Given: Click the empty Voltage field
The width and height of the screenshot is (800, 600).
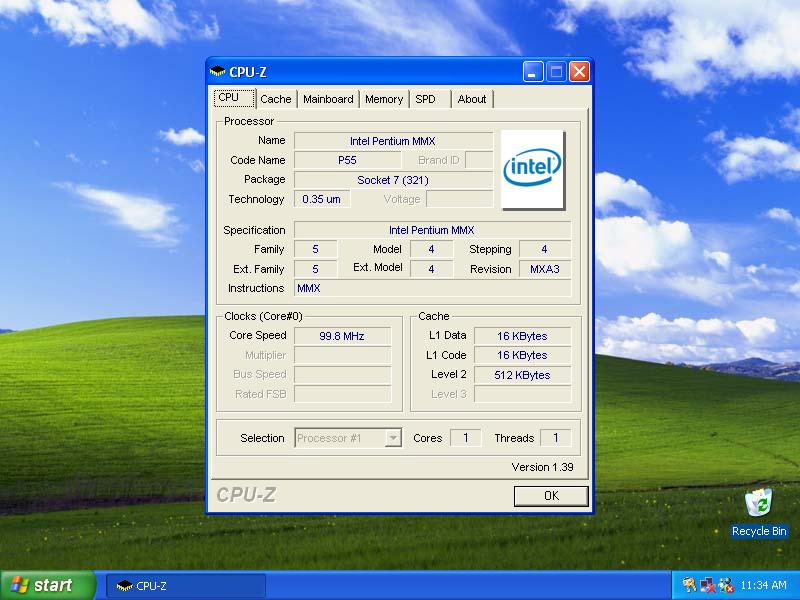Looking at the screenshot, I should point(460,199).
